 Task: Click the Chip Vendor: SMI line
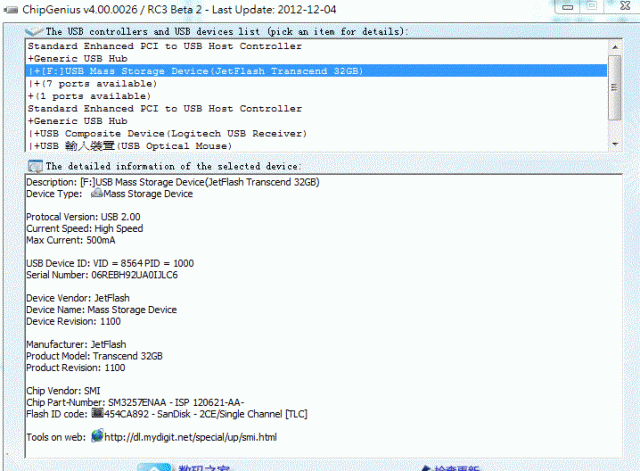(63, 391)
